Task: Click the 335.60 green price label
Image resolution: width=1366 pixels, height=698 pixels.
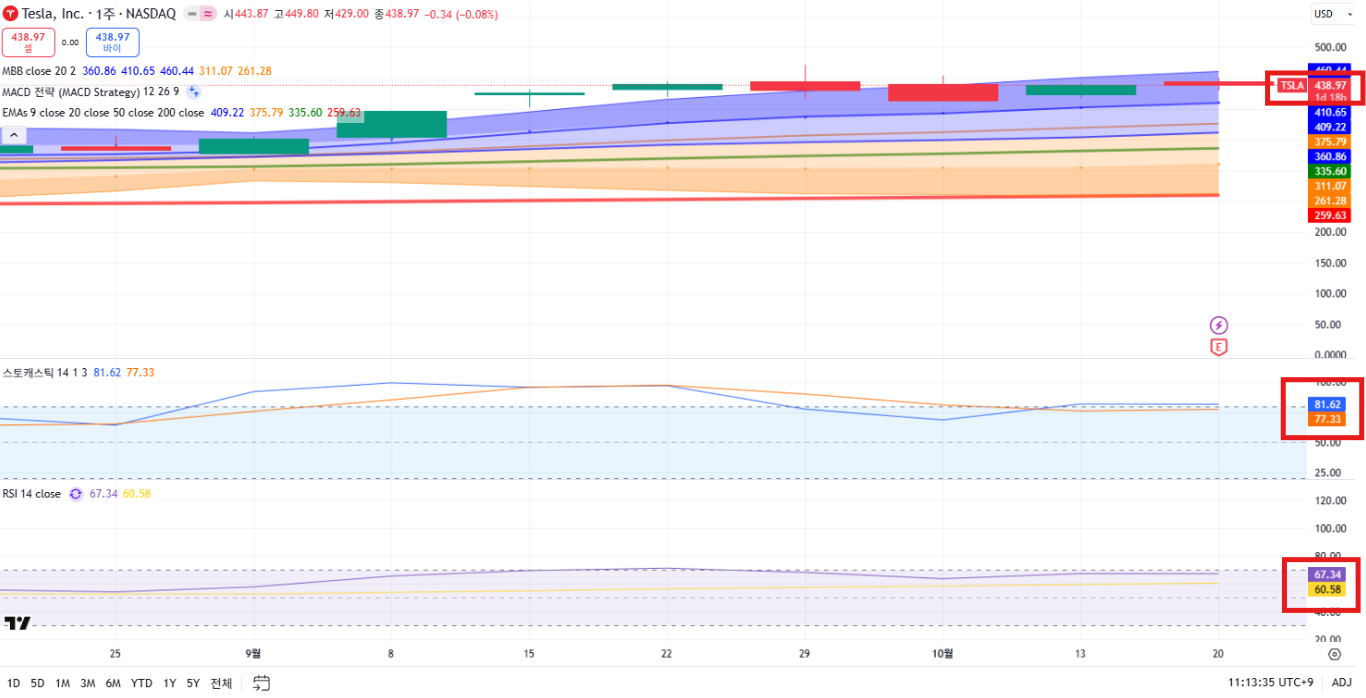Action: 1329,171
